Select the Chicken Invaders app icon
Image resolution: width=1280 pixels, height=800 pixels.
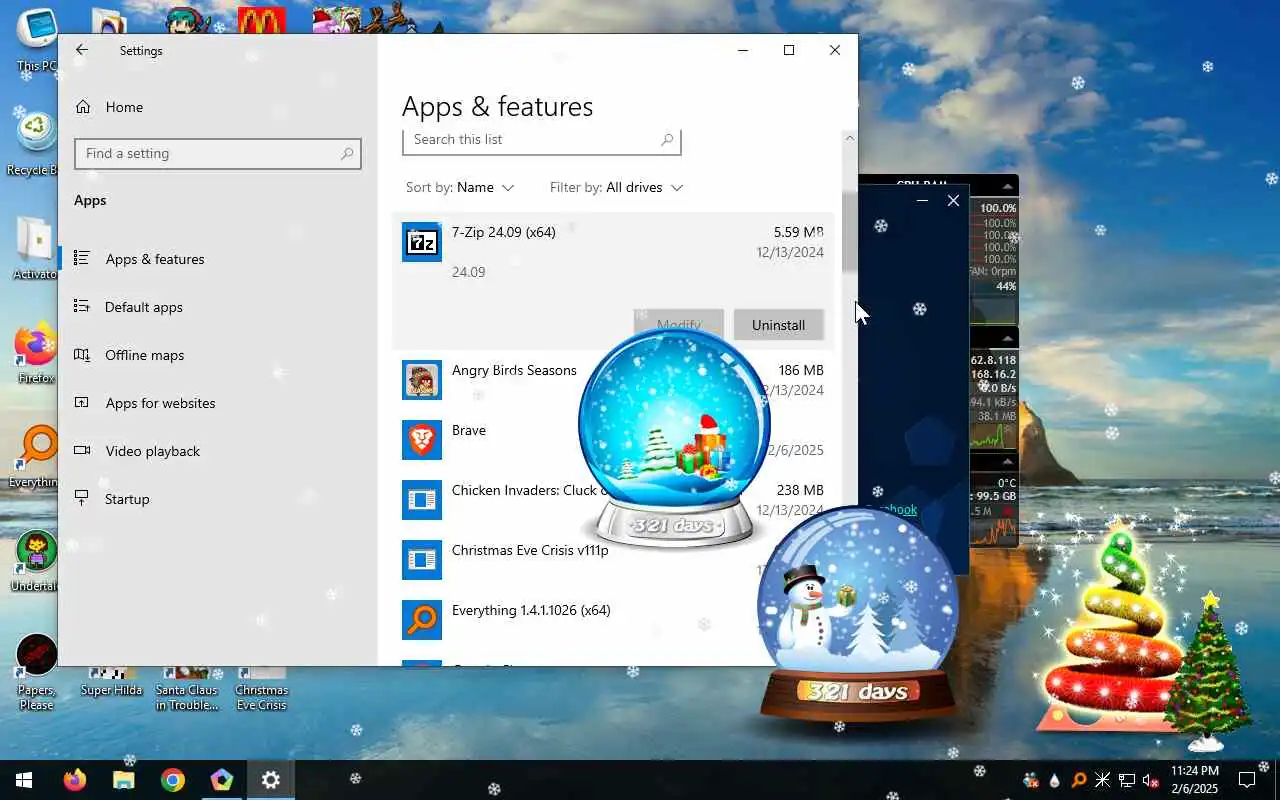[422, 500]
